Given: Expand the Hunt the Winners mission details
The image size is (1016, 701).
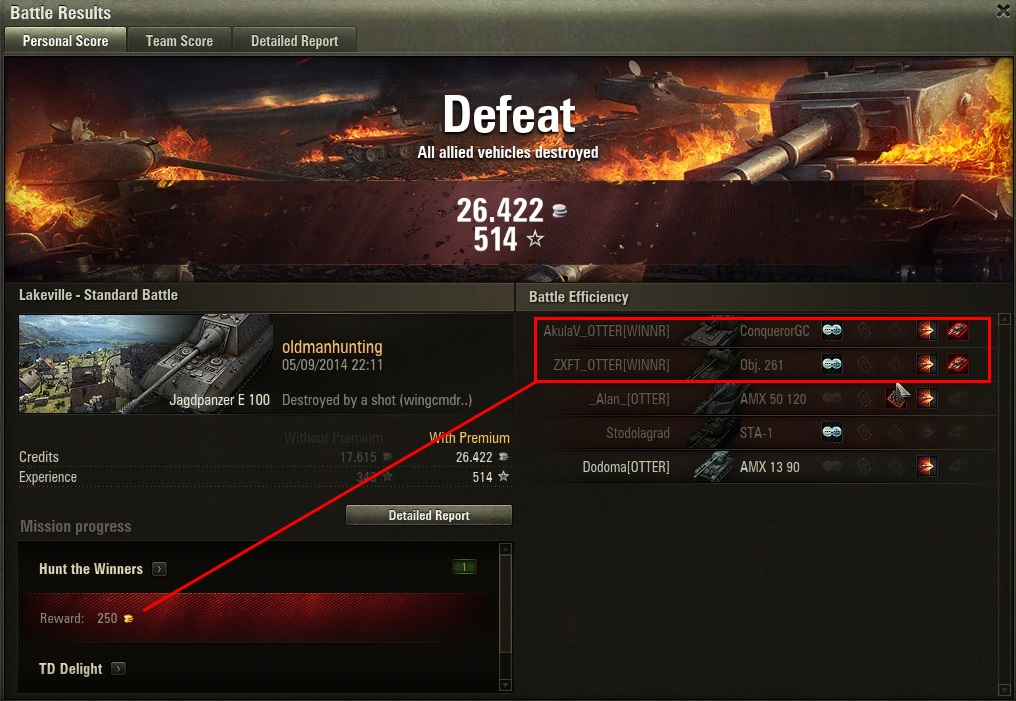Looking at the screenshot, I should tap(159, 569).
